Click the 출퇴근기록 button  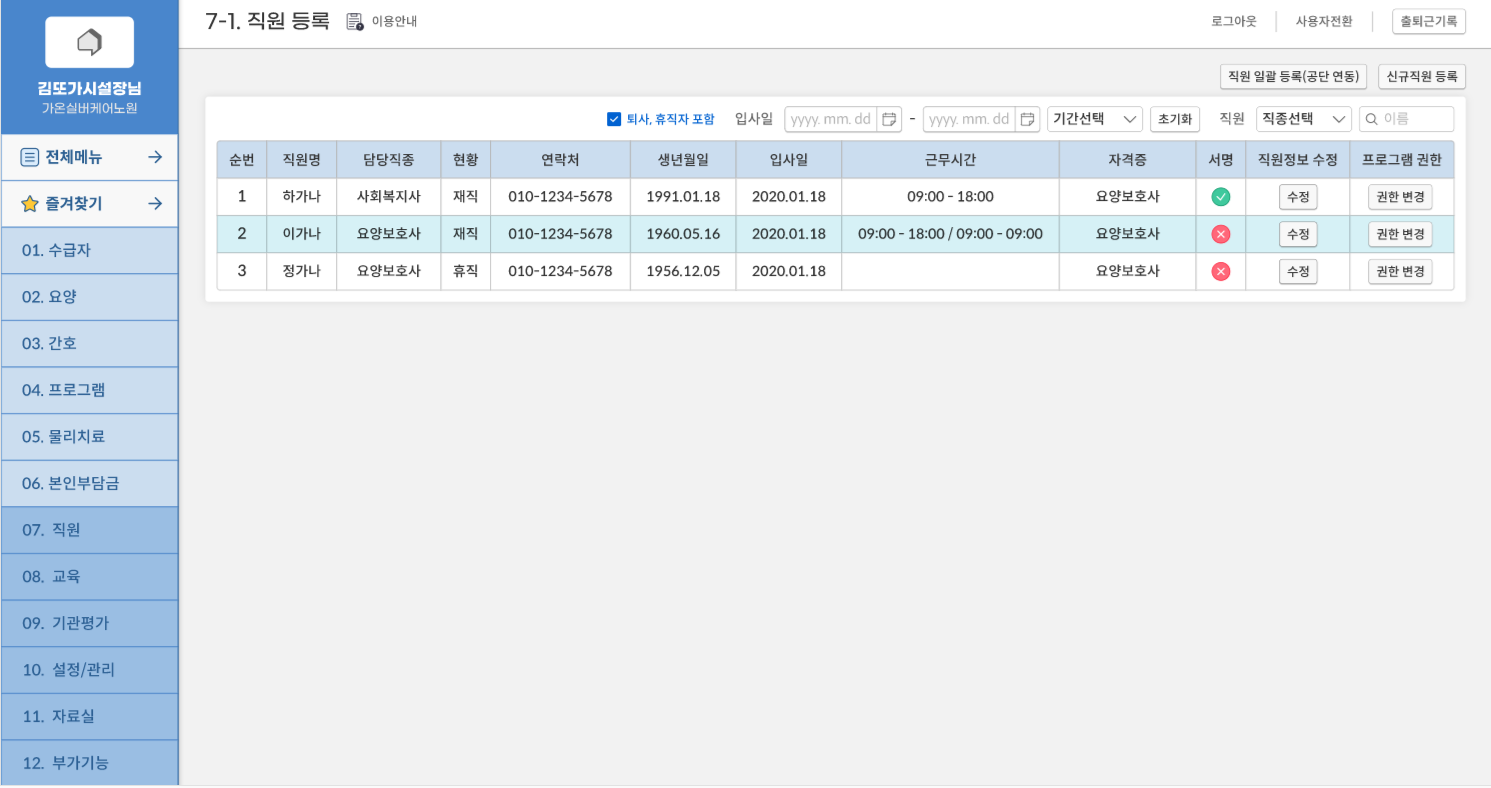(x=1429, y=21)
